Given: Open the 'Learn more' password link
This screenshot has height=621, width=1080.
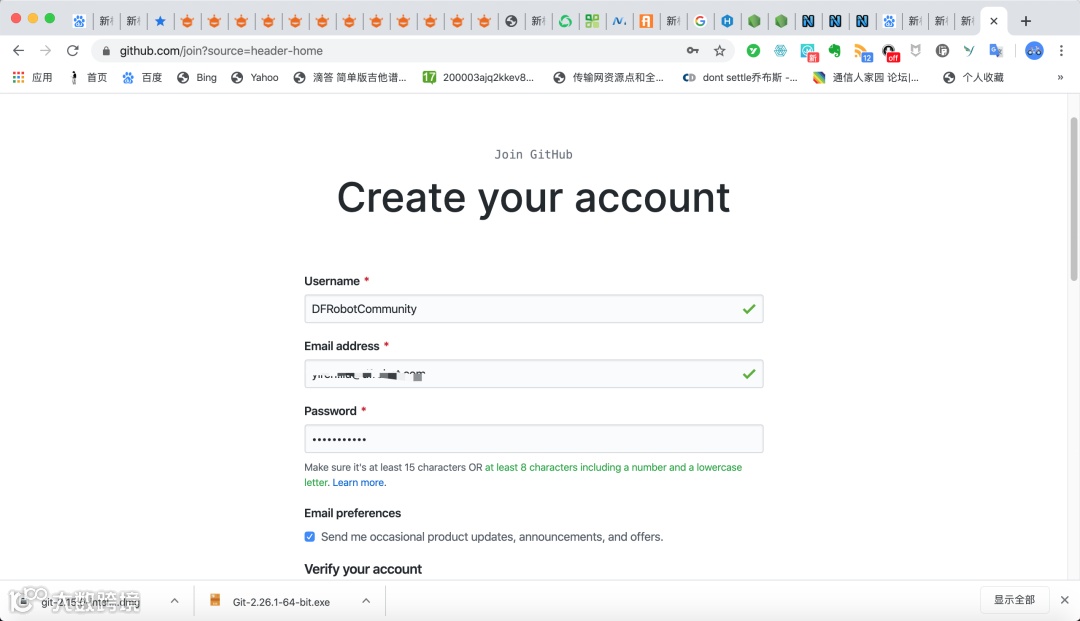Looking at the screenshot, I should (358, 483).
